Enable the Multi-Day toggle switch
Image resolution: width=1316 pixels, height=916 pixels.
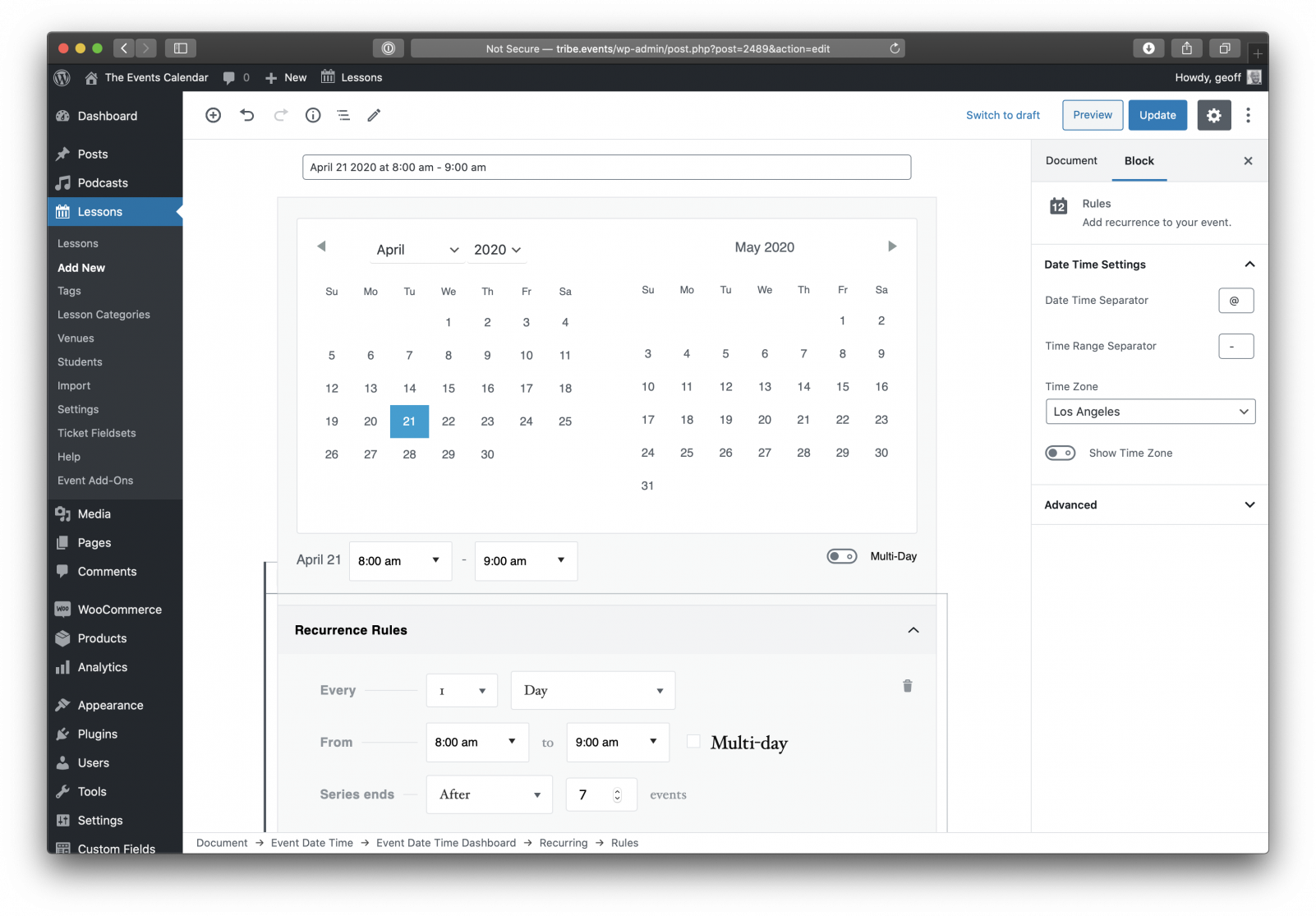coord(841,556)
